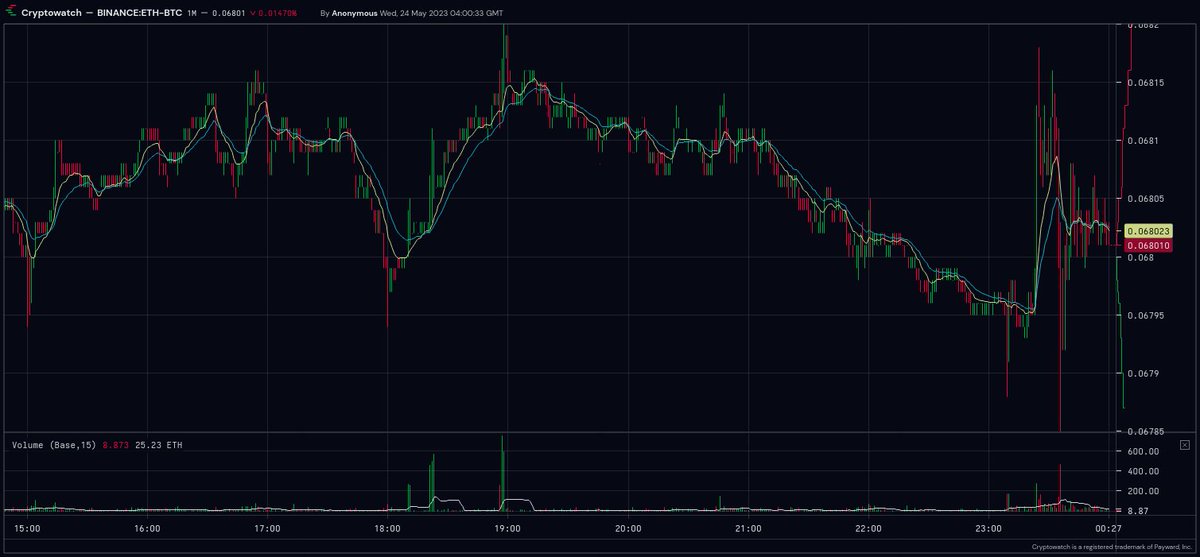Screen dimensions: 1200x557
Task: Click the 0.06805 price axis label
Action: pos(1148,199)
